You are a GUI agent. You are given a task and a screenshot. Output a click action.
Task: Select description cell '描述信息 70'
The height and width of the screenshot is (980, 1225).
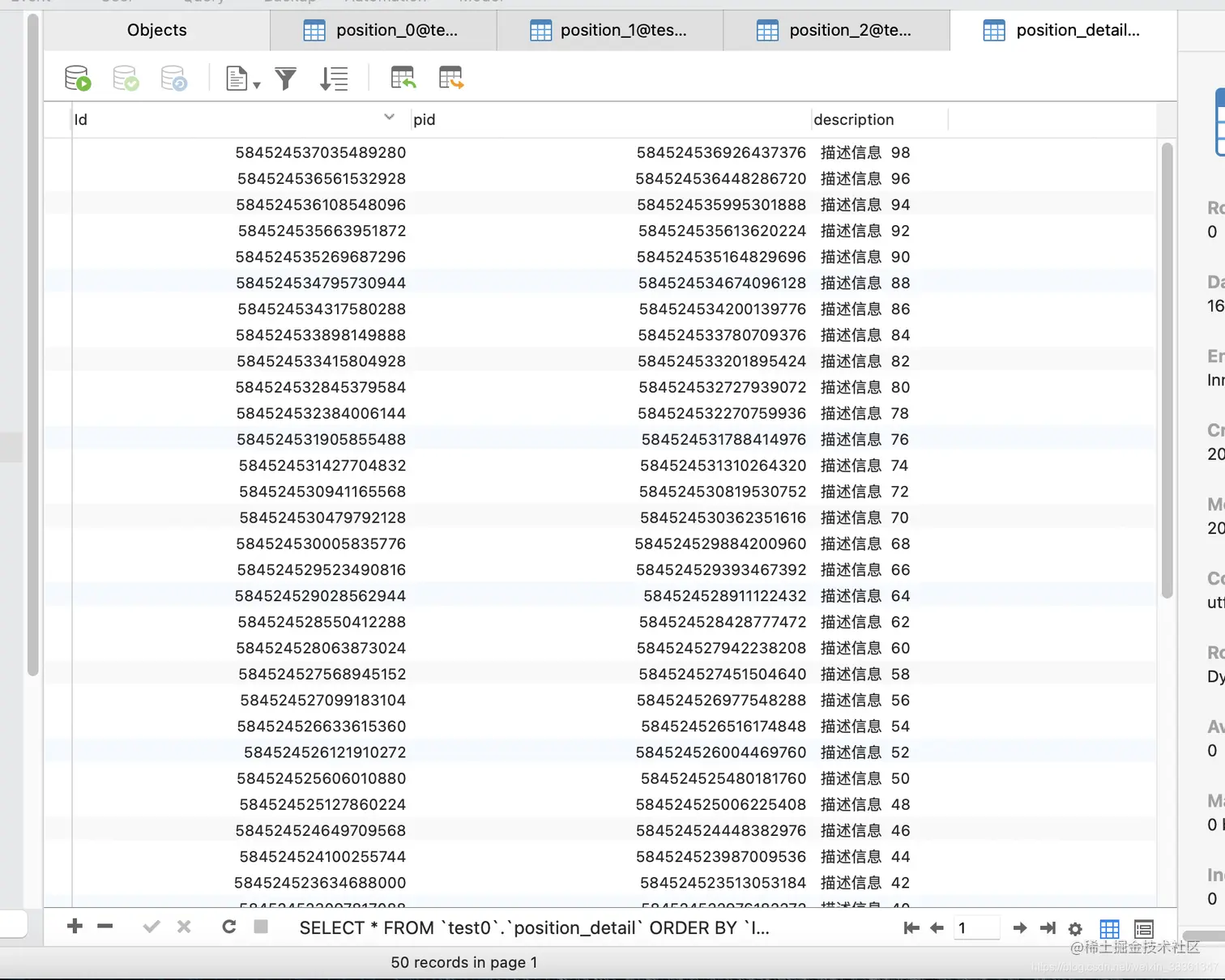880,518
